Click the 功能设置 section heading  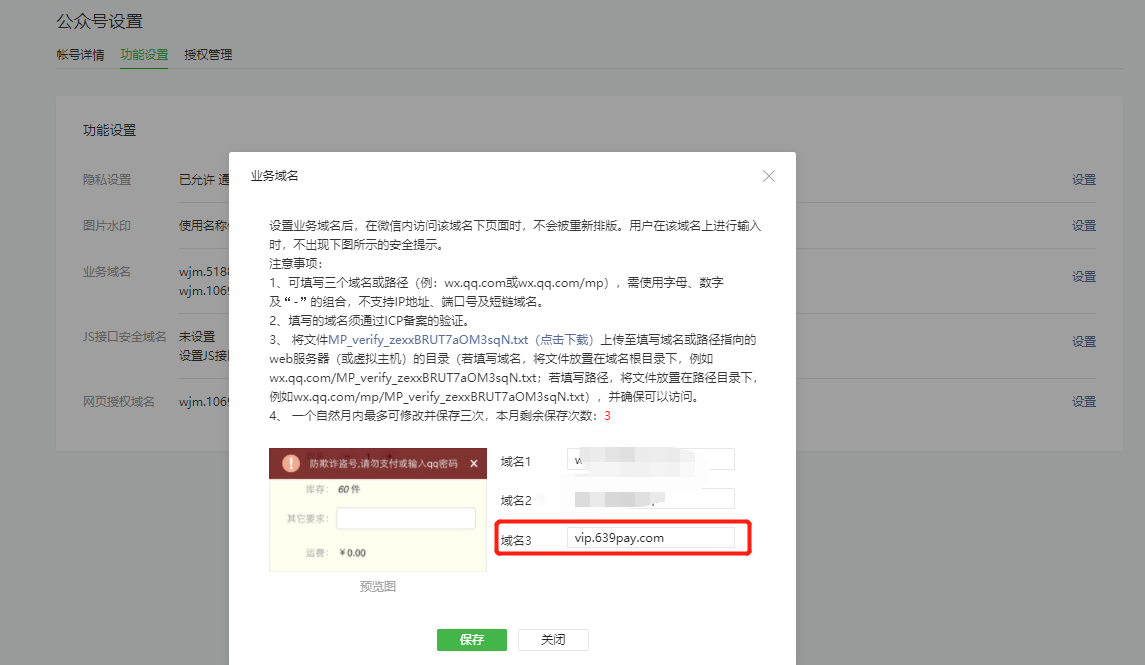click(x=110, y=130)
